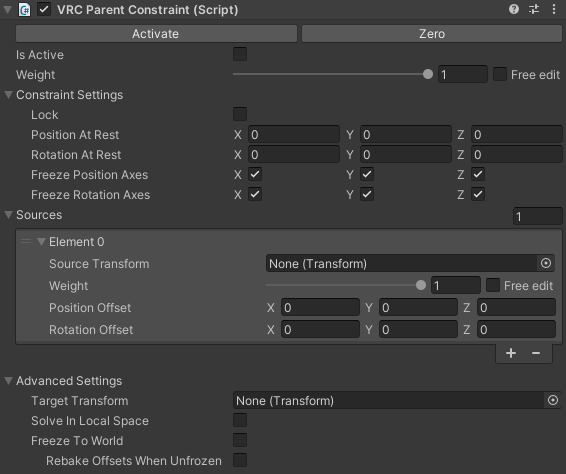Remove selected source with minus button

(536, 353)
